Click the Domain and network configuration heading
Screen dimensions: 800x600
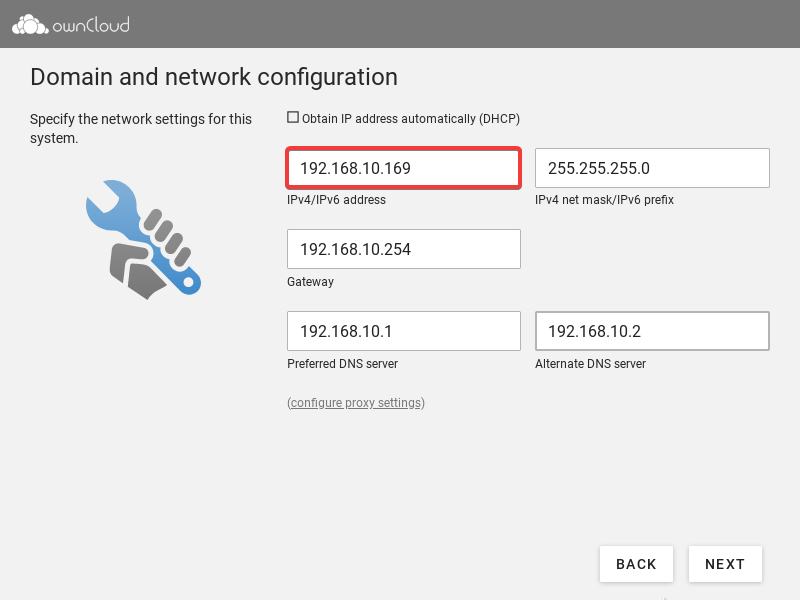click(x=214, y=77)
